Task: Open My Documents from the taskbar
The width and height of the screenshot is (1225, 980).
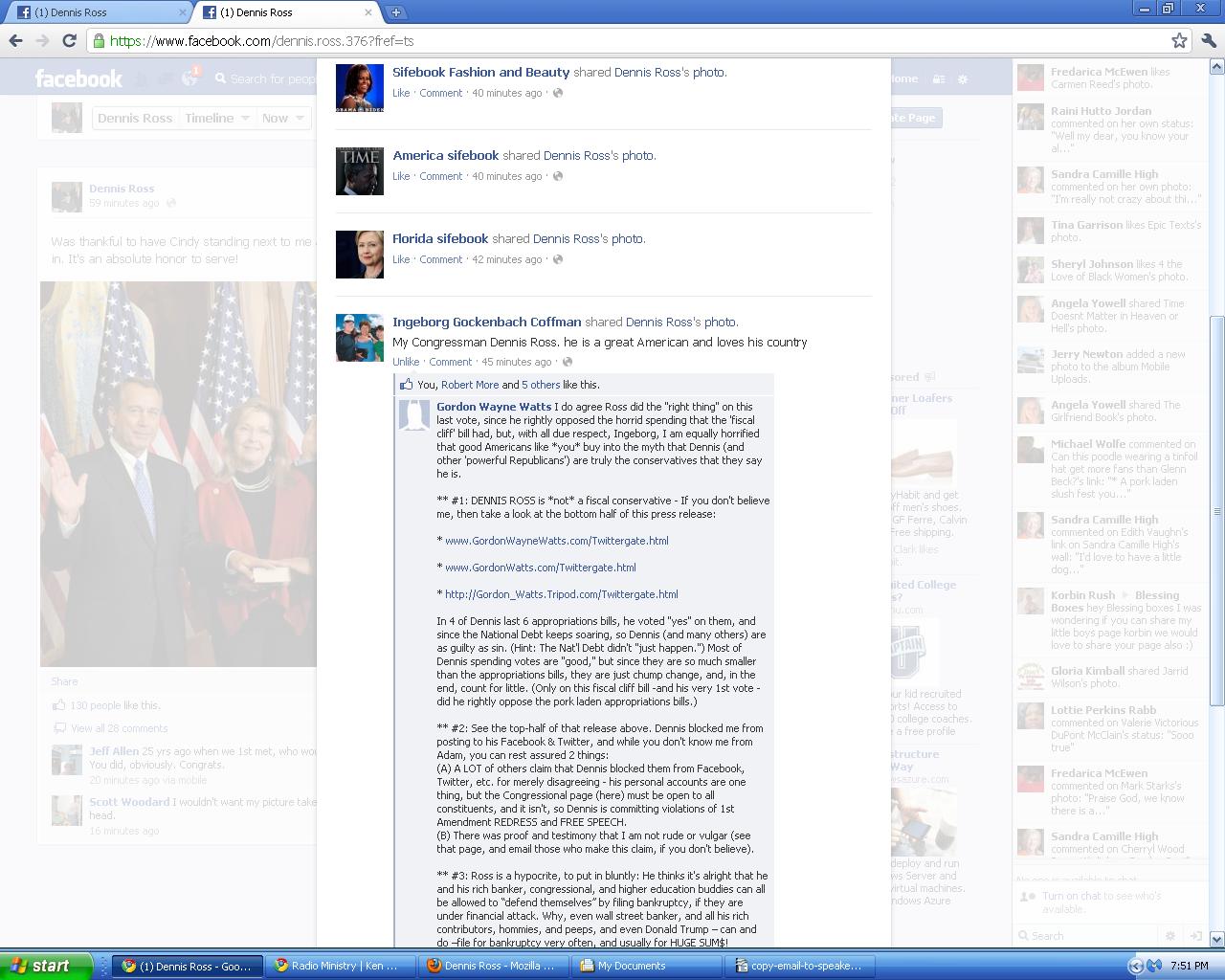Action: (646, 966)
